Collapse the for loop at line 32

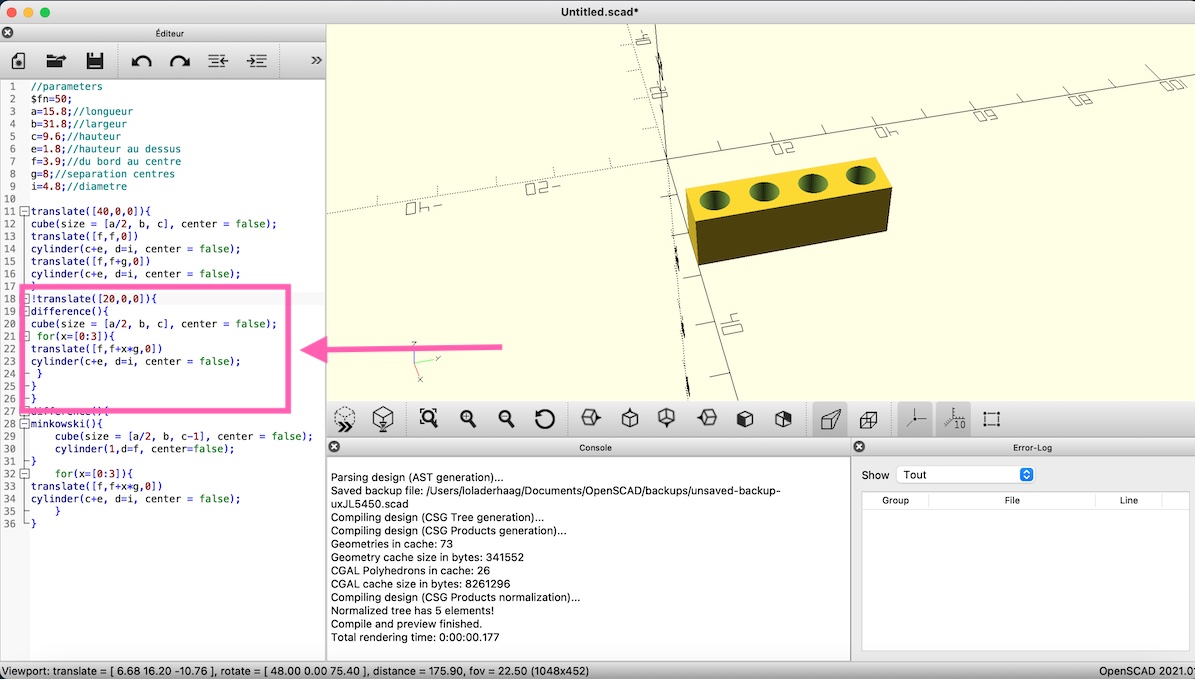tap(24, 473)
